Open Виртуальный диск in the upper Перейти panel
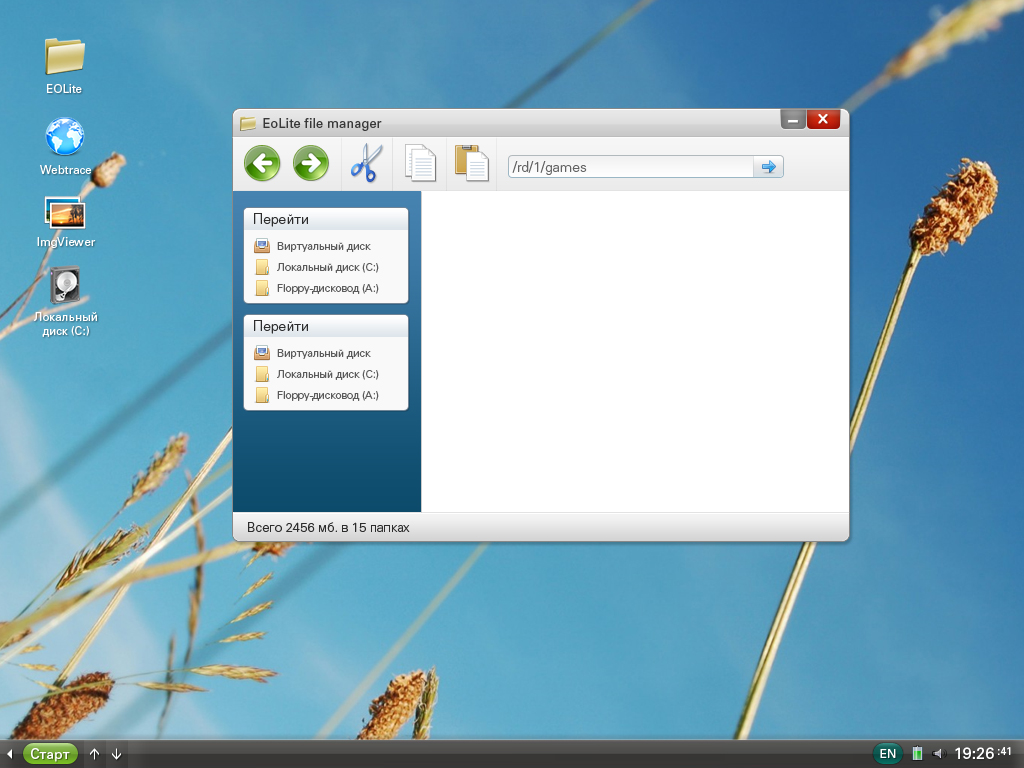Viewport: 1024px width, 768px height. (323, 246)
